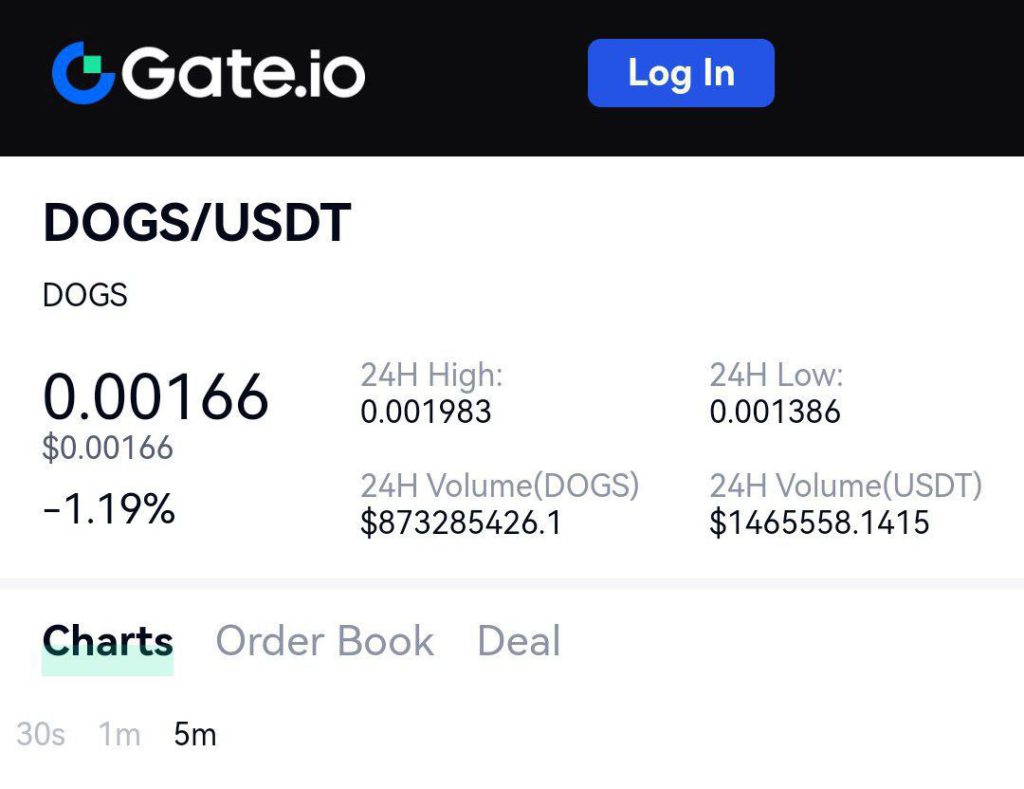The width and height of the screenshot is (1024, 789).
Task: Click the $0.00166 USD price value
Action: 108,448
